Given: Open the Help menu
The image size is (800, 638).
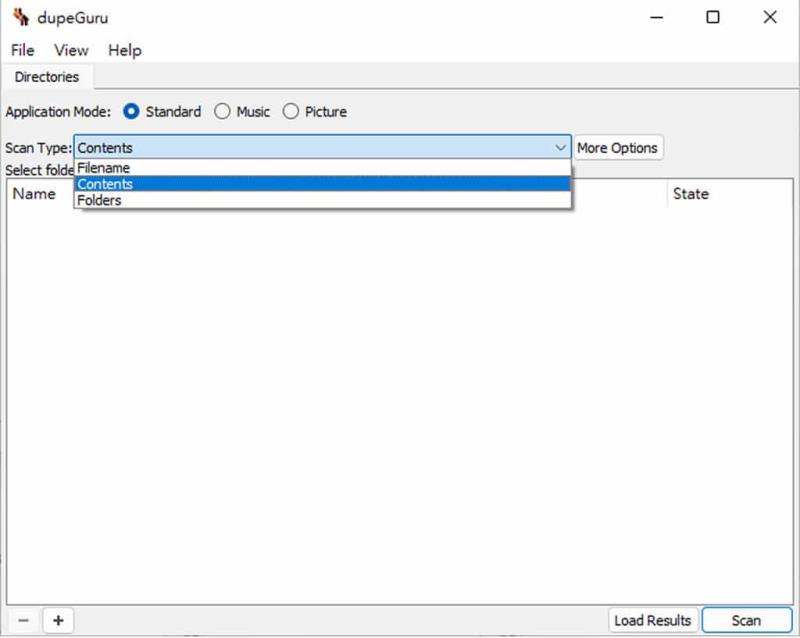Looking at the screenshot, I should click(124, 50).
